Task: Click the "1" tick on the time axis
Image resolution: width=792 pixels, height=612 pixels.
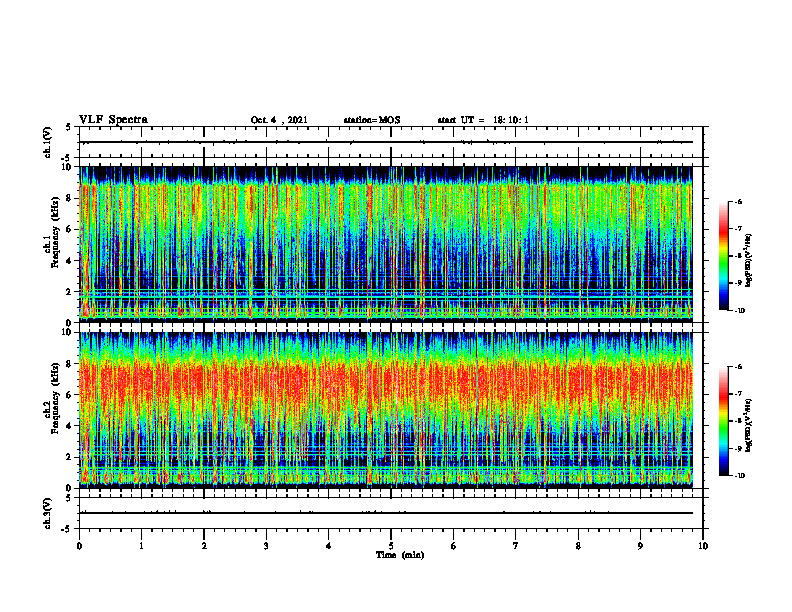Action: point(142,546)
